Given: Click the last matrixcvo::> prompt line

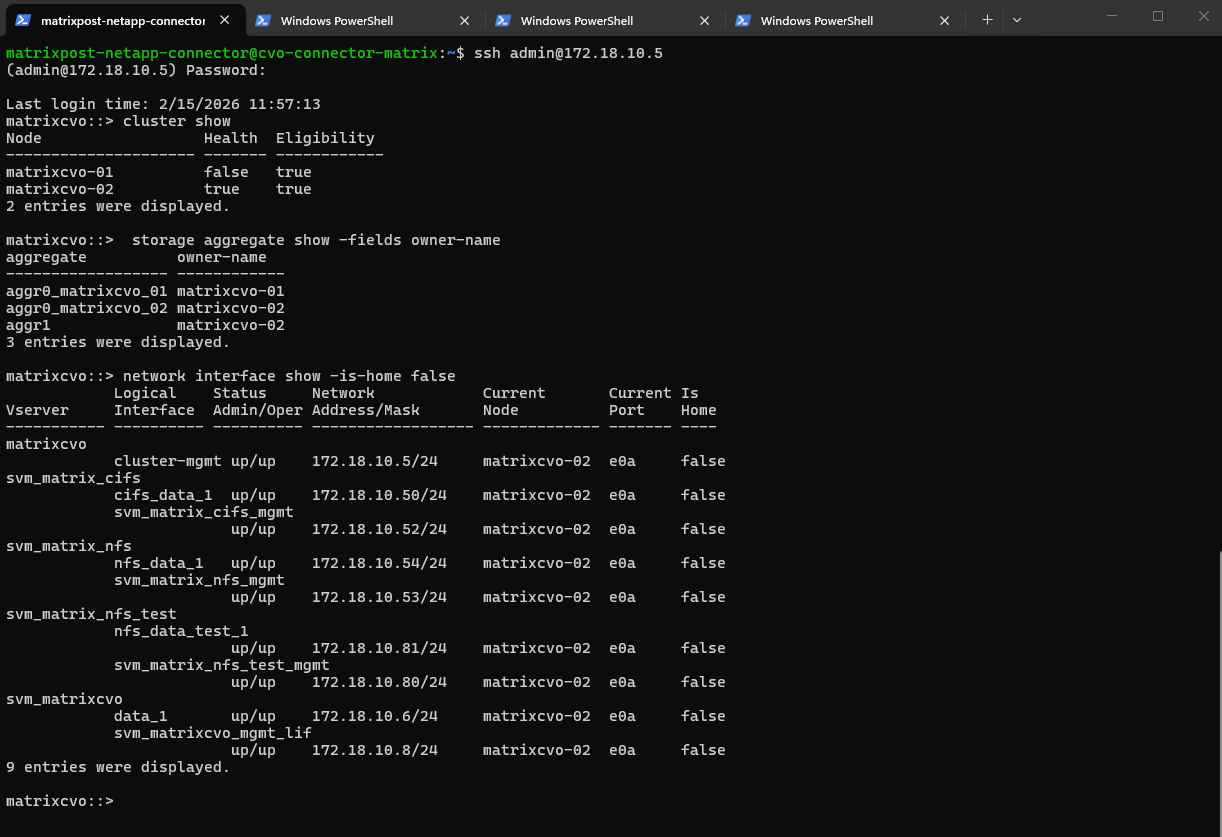Looking at the screenshot, I should click(60, 801).
